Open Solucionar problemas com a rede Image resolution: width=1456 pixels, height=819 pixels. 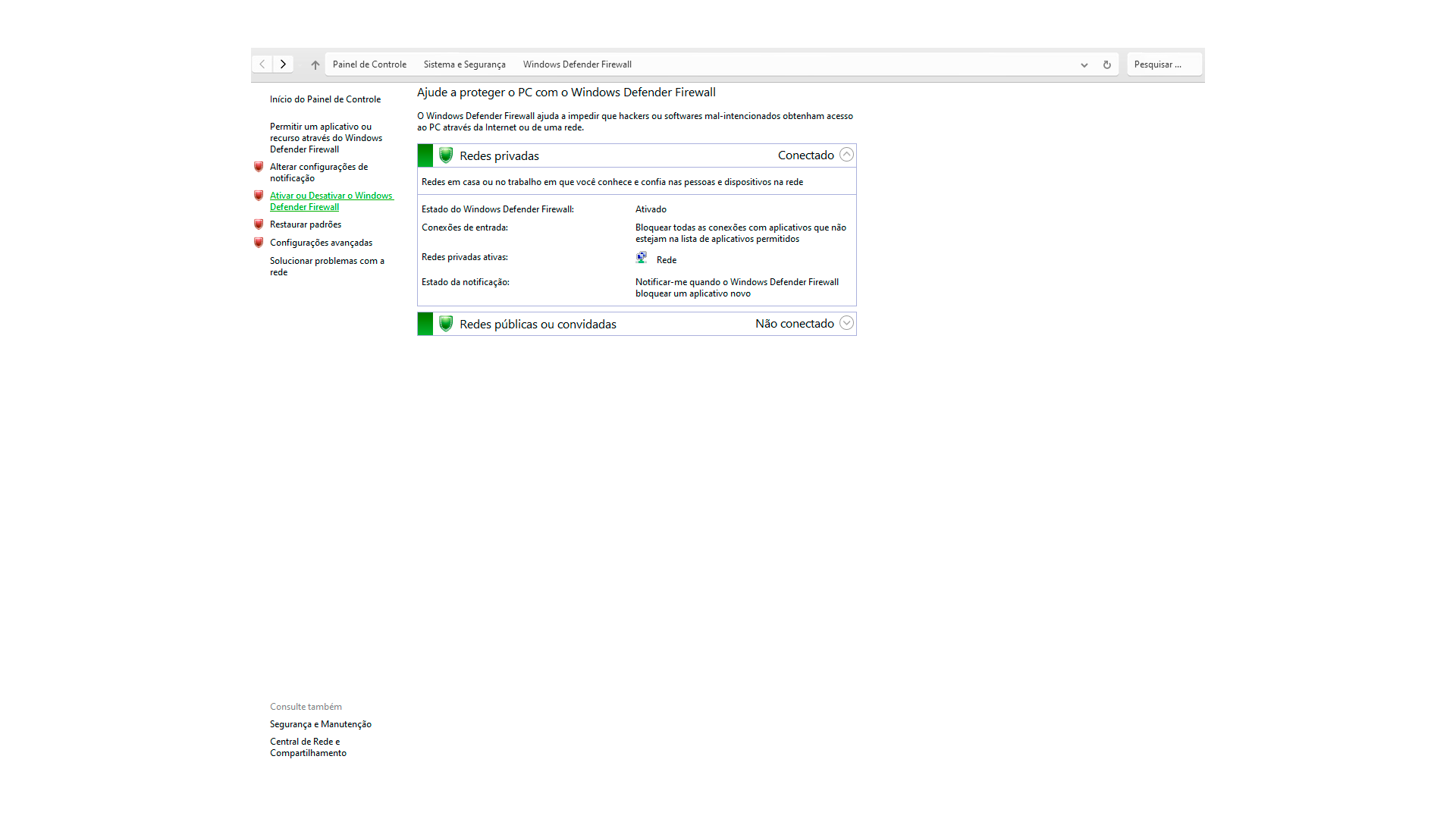[x=327, y=266]
